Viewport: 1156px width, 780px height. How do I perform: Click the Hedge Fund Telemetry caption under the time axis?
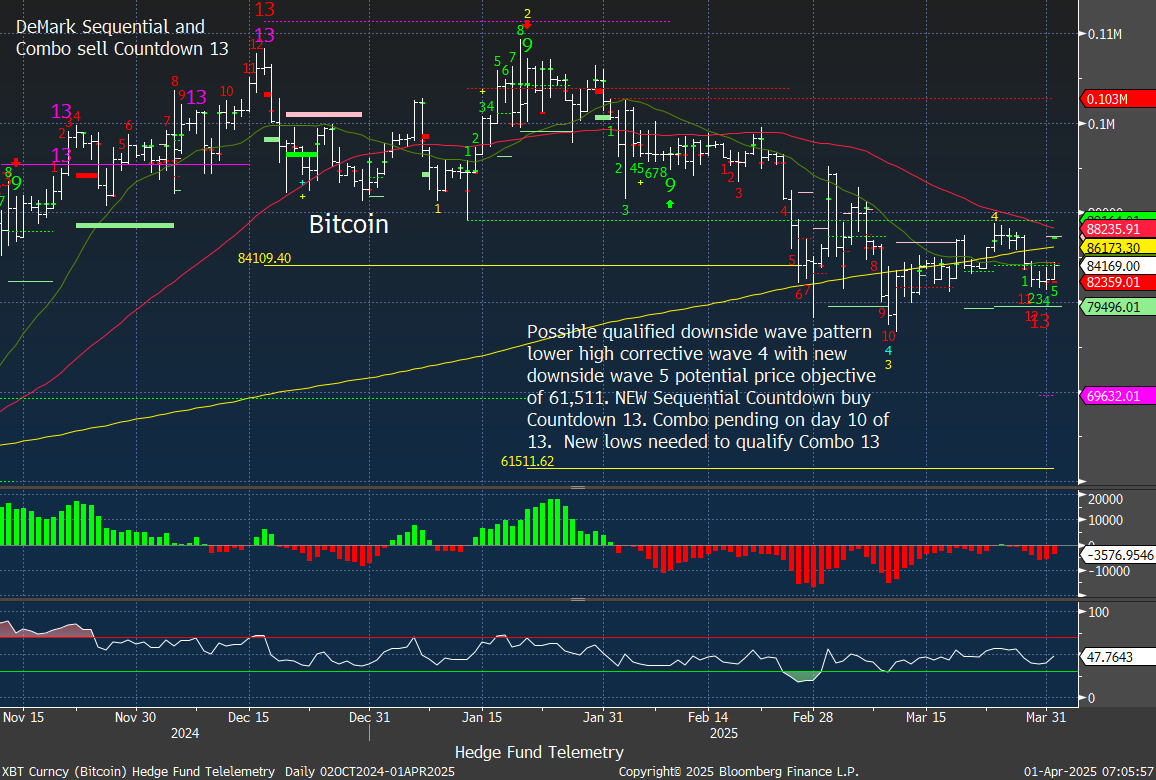click(539, 752)
